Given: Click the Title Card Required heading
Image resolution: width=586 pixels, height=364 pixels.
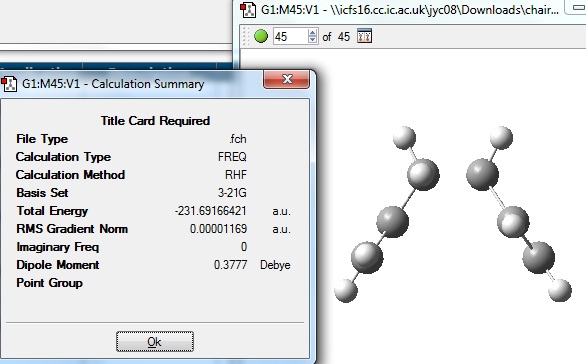Looking at the screenshot, I should click(x=155, y=121).
